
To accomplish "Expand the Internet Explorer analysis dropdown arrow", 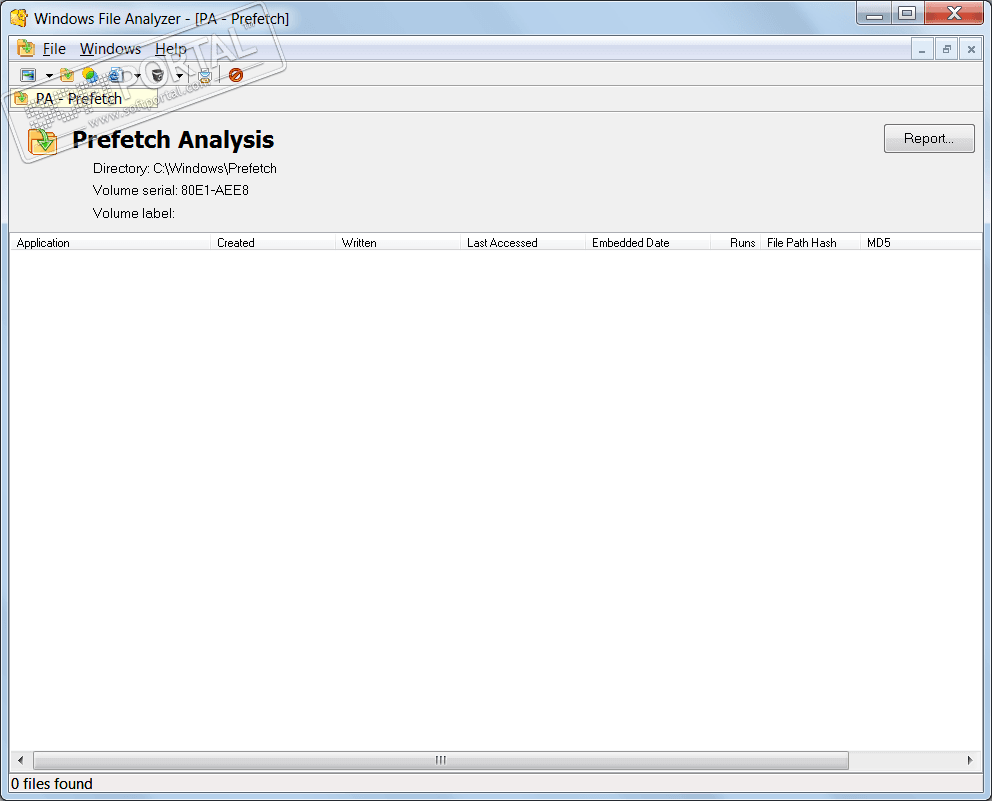I will coord(137,76).
